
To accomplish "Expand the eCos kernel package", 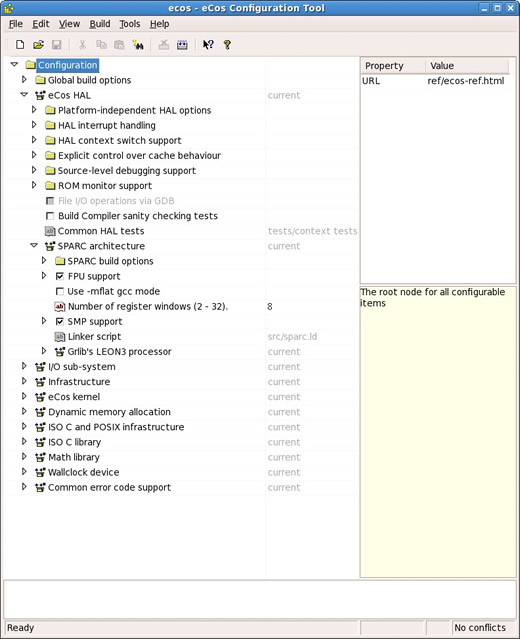I will point(24,396).
